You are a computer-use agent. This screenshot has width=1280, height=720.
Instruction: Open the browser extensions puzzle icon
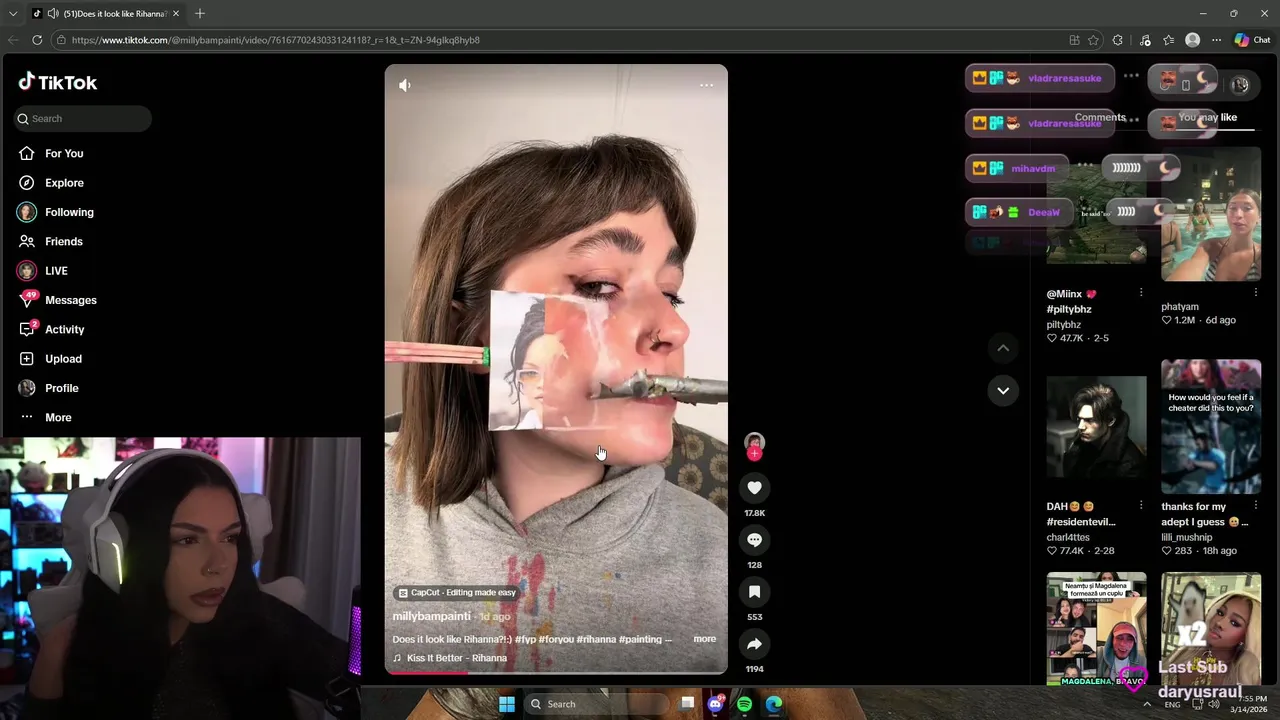coord(1118,40)
